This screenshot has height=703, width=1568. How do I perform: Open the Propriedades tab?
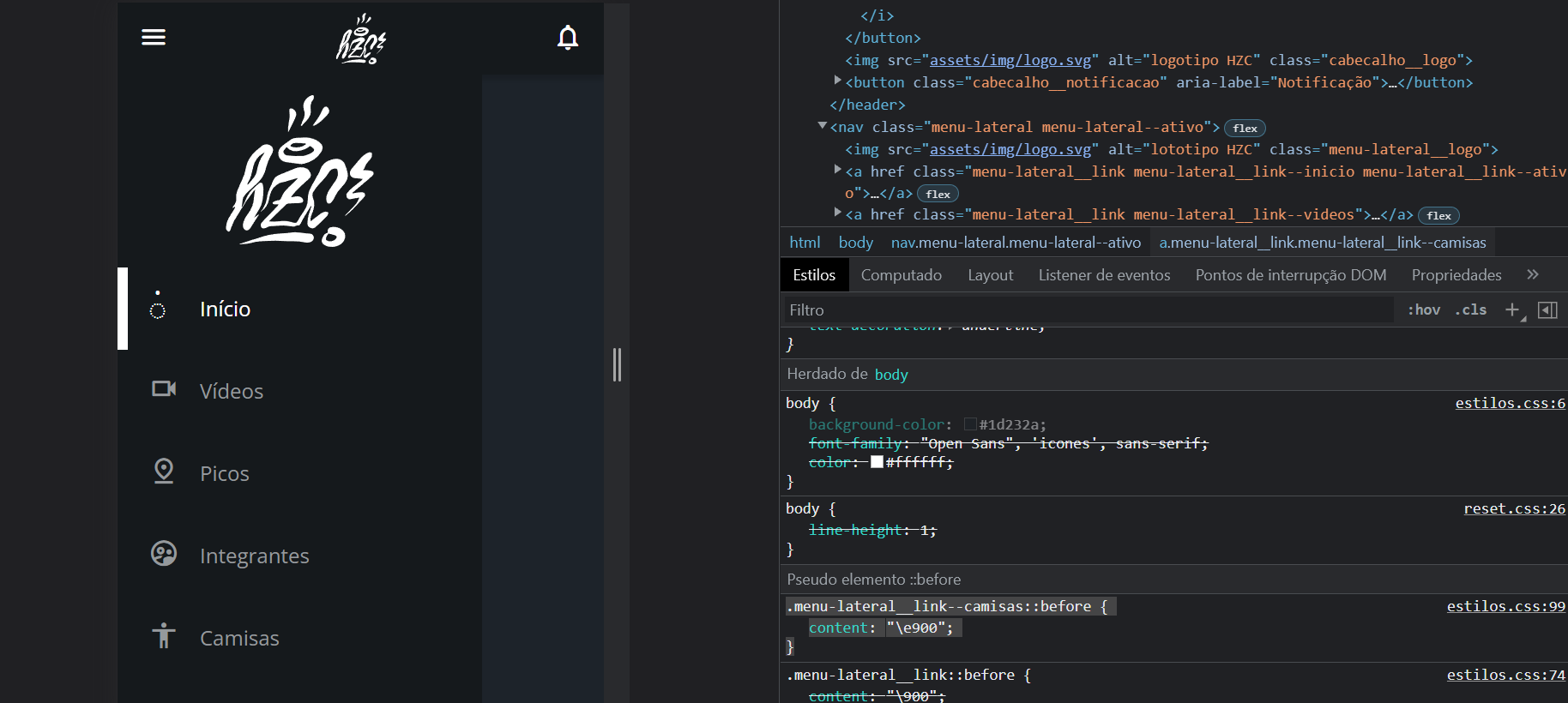1456,275
